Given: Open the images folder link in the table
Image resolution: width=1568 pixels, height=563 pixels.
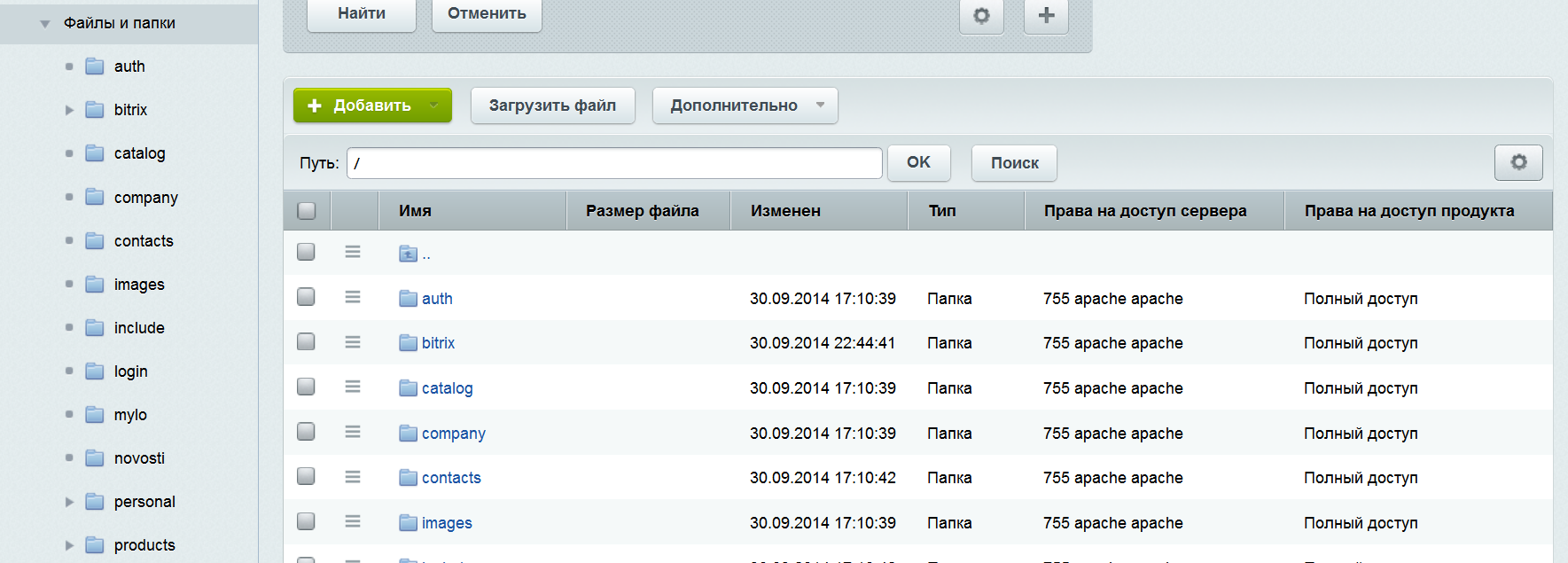Looking at the screenshot, I should pos(447,523).
